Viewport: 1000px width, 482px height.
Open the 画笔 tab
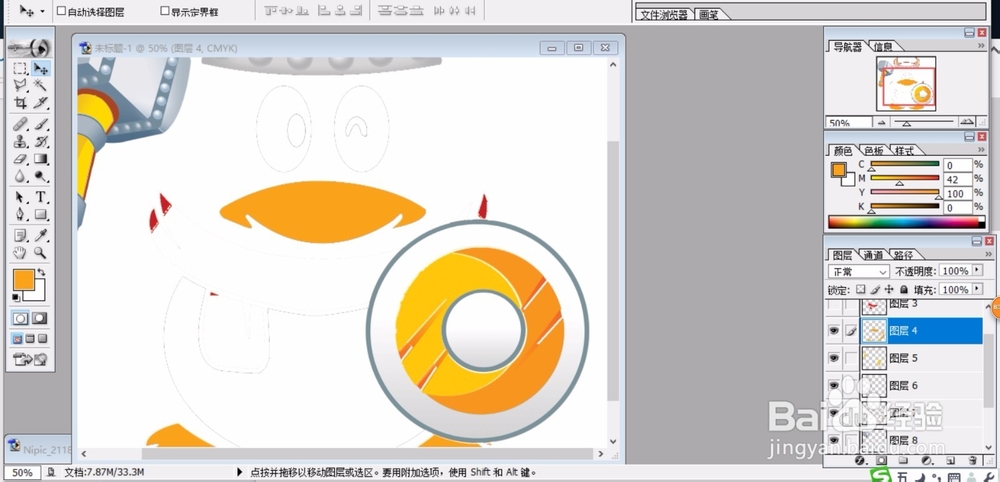click(709, 15)
